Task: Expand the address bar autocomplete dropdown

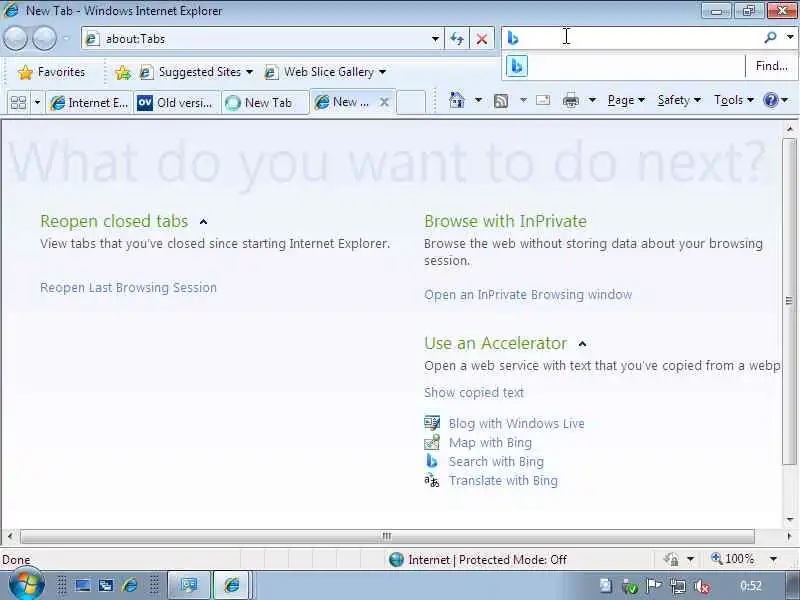Action: tap(435, 39)
